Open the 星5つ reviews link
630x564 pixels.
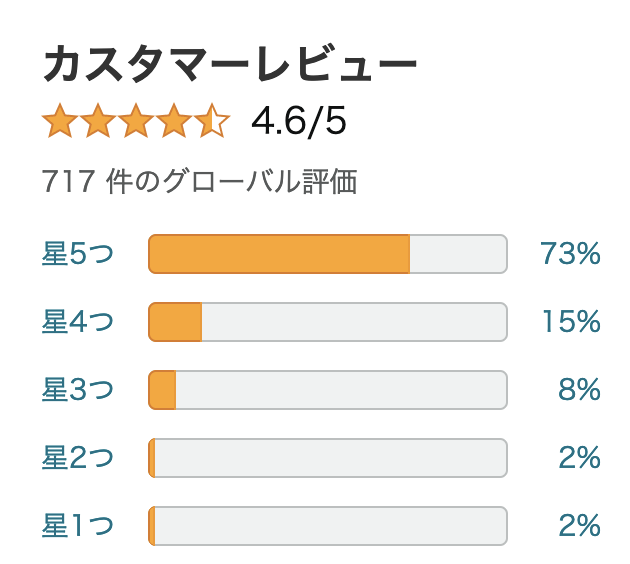pos(78,254)
